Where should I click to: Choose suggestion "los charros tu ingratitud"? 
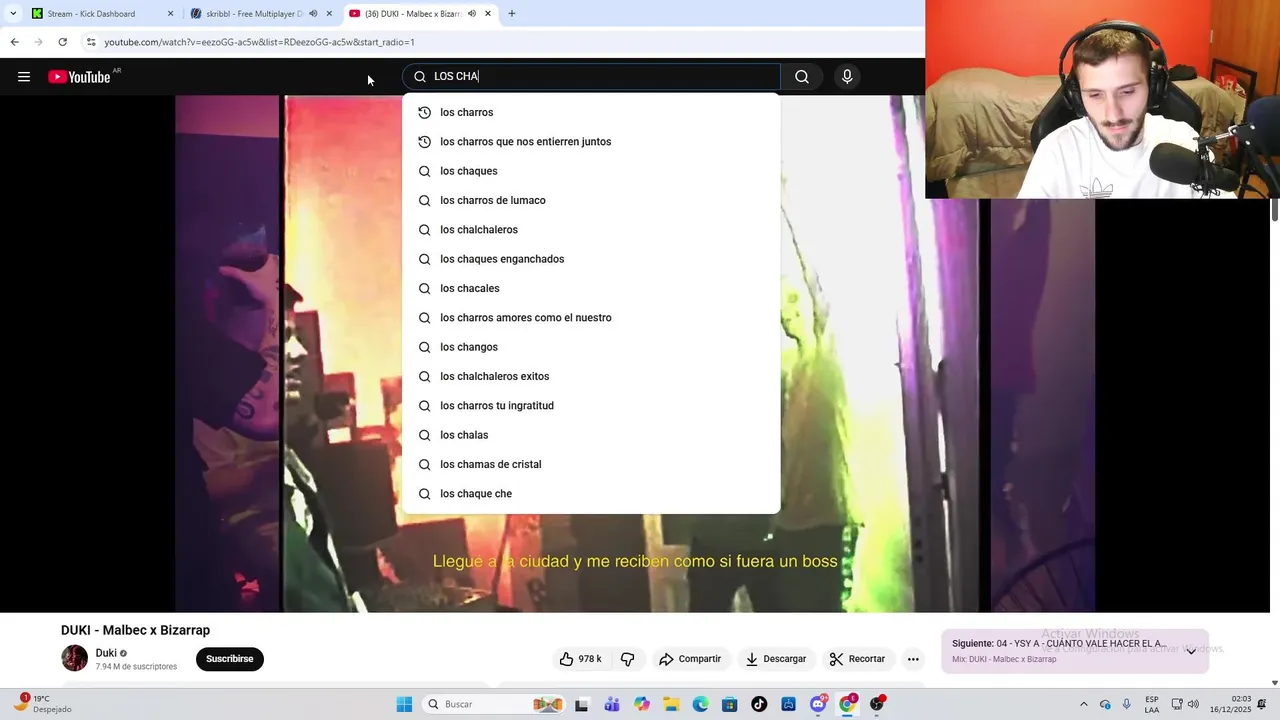click(x=591, y=406)
